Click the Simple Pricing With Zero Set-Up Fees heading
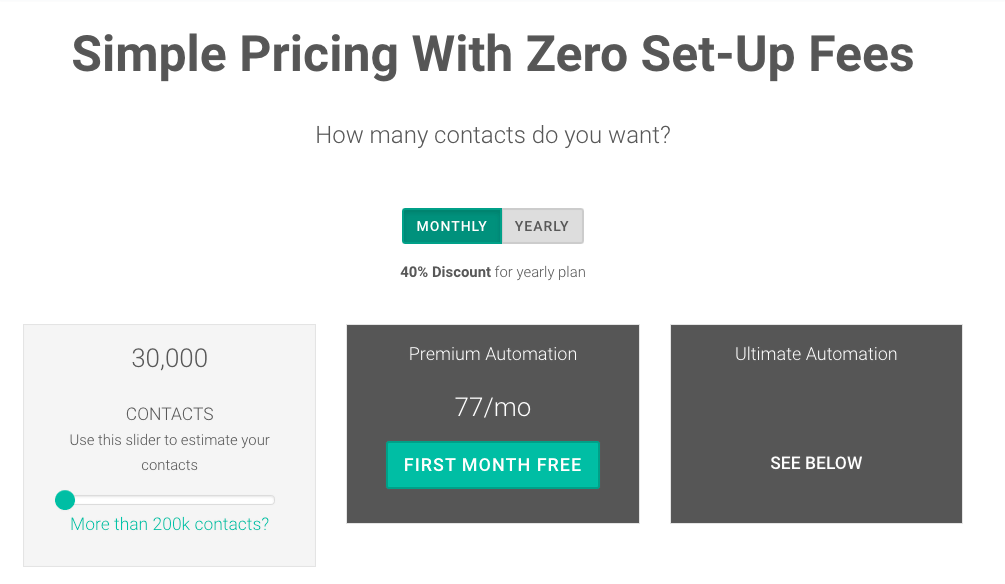 click(x=492, y=54)
